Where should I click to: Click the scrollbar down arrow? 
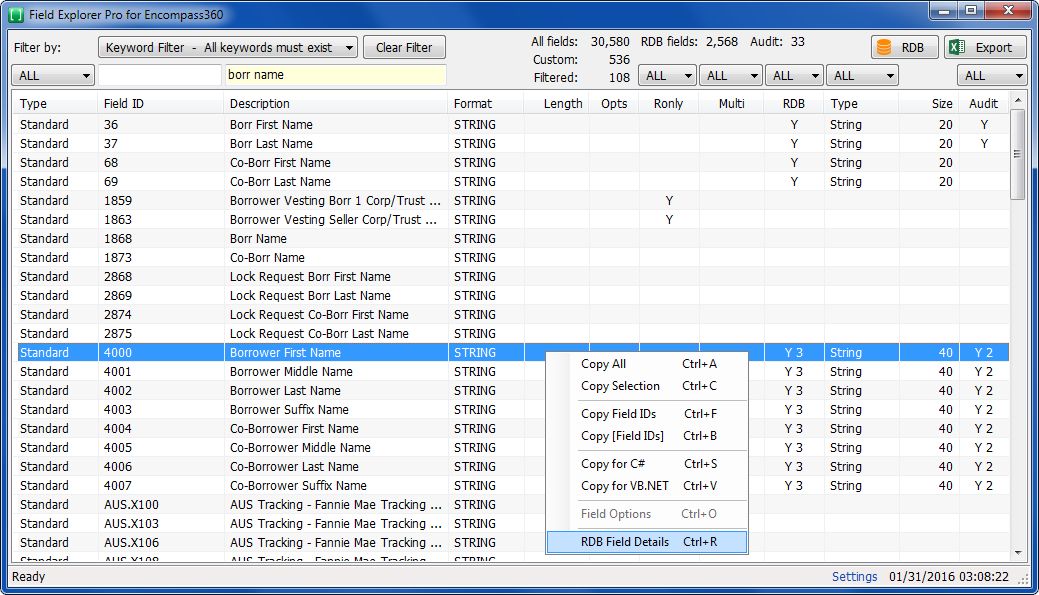tap(1018, 553)
